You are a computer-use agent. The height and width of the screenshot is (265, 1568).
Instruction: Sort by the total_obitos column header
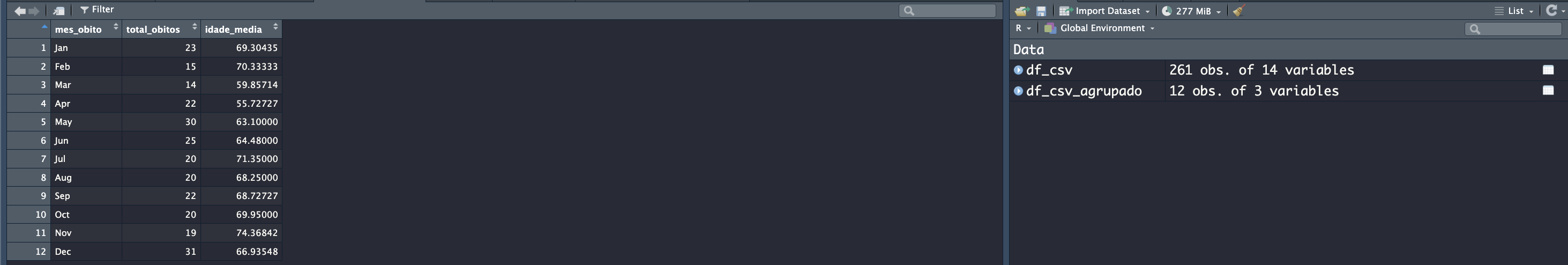[161, 28]
